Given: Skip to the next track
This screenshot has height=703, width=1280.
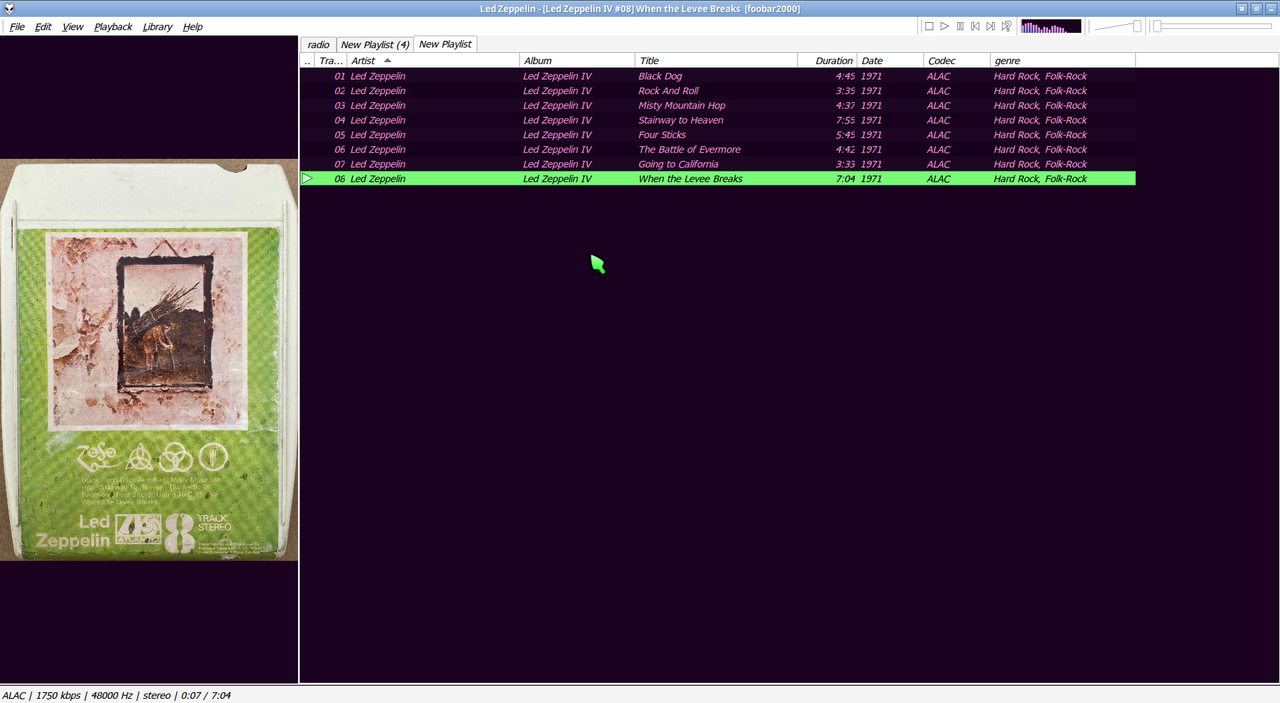Looking at the screenshot, I should click(x=991, y=27).
